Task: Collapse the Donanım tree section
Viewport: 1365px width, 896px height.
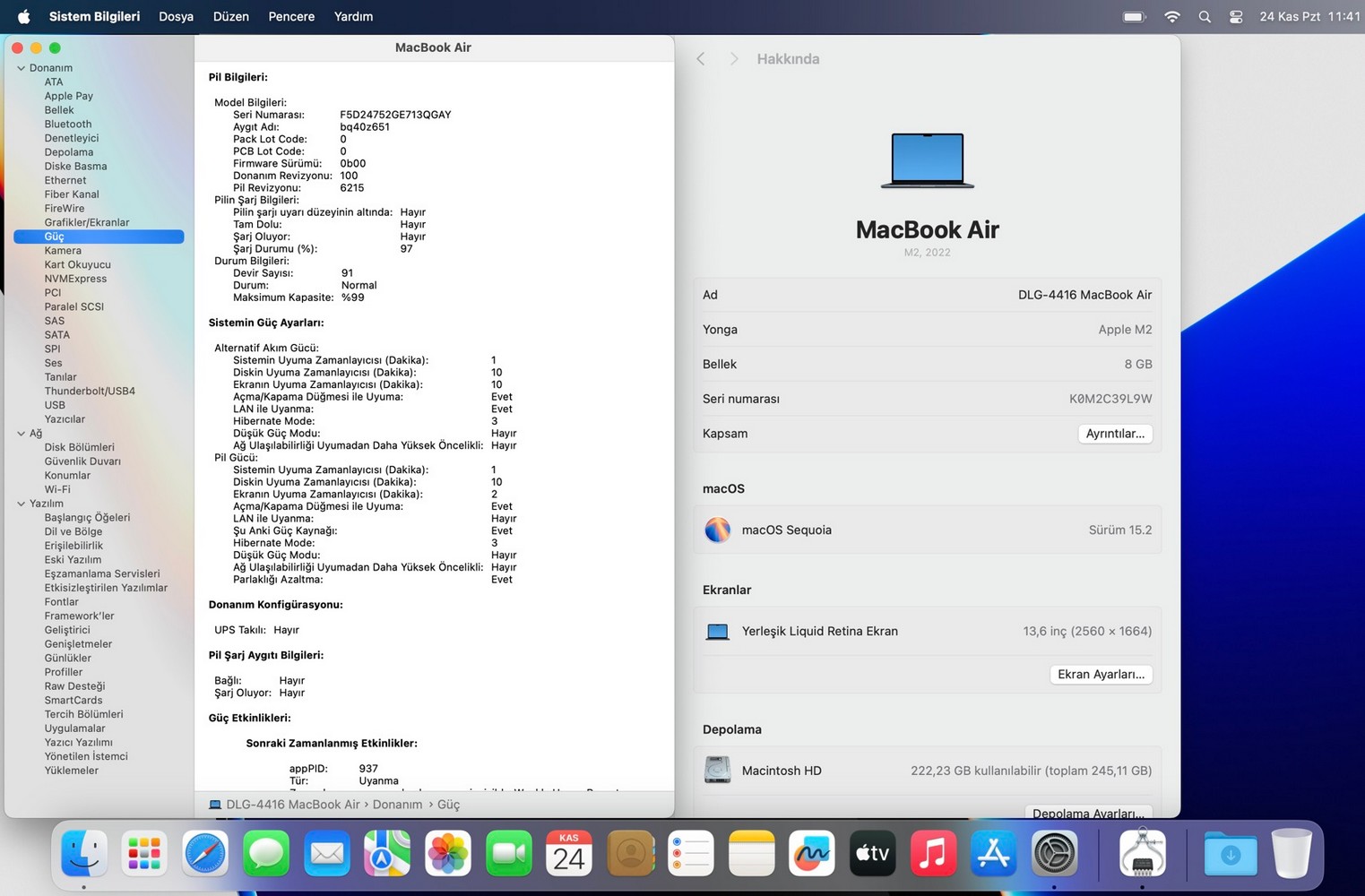Action: 21,68
